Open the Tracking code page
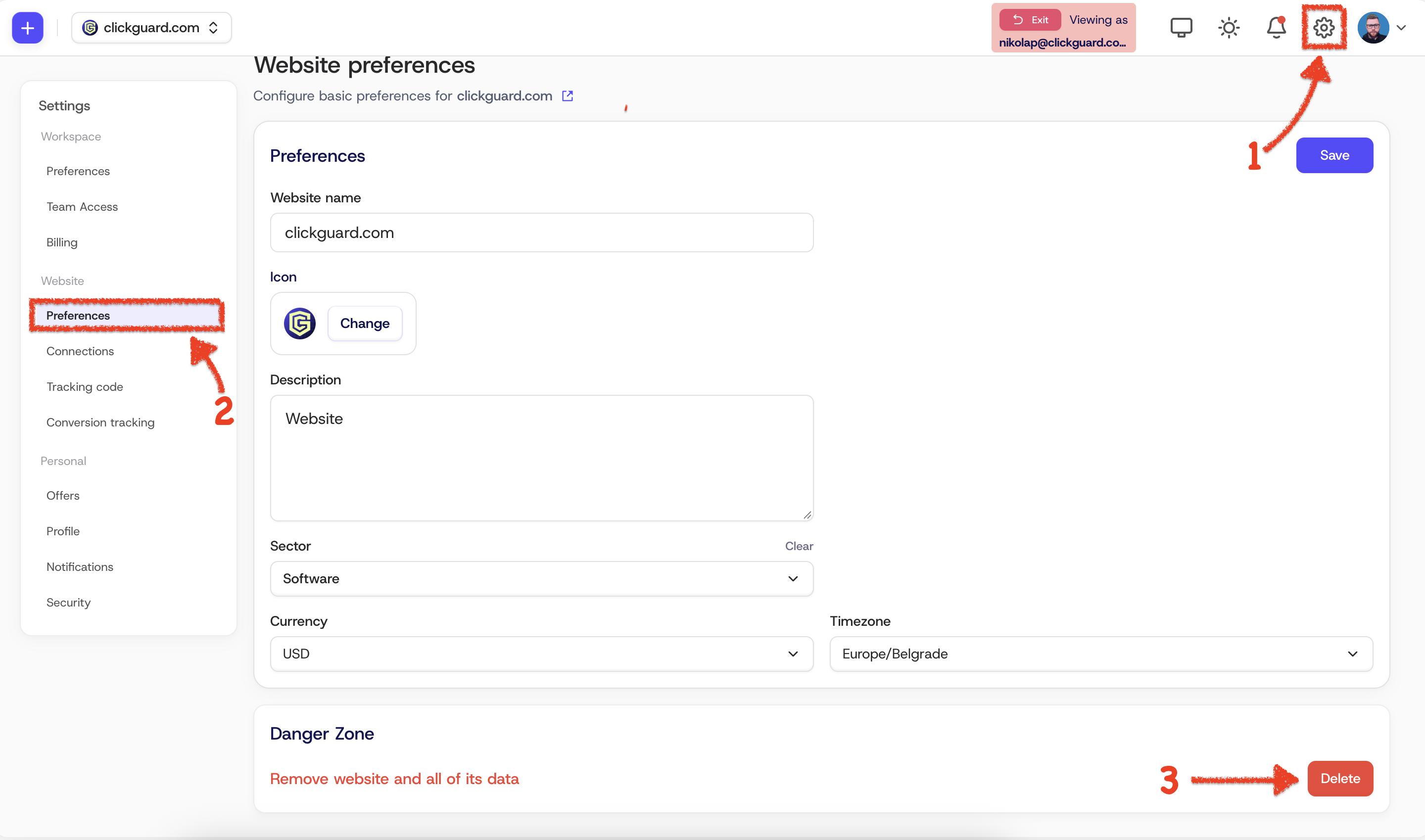Viewport: 1425px width, 840px height. pos(84,386)
